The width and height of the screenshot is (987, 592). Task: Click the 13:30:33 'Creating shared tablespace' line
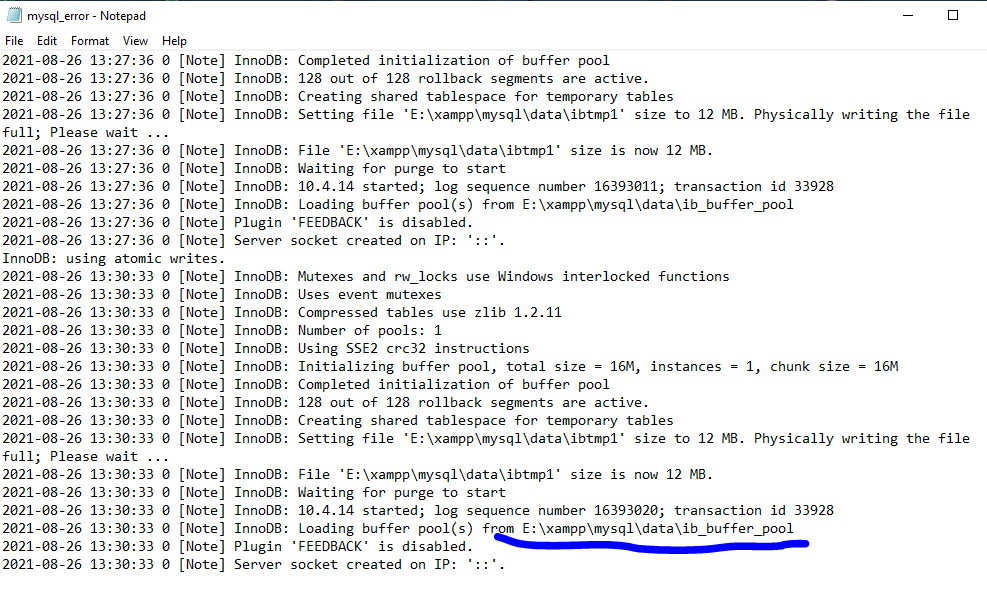[x=338, y=421]
